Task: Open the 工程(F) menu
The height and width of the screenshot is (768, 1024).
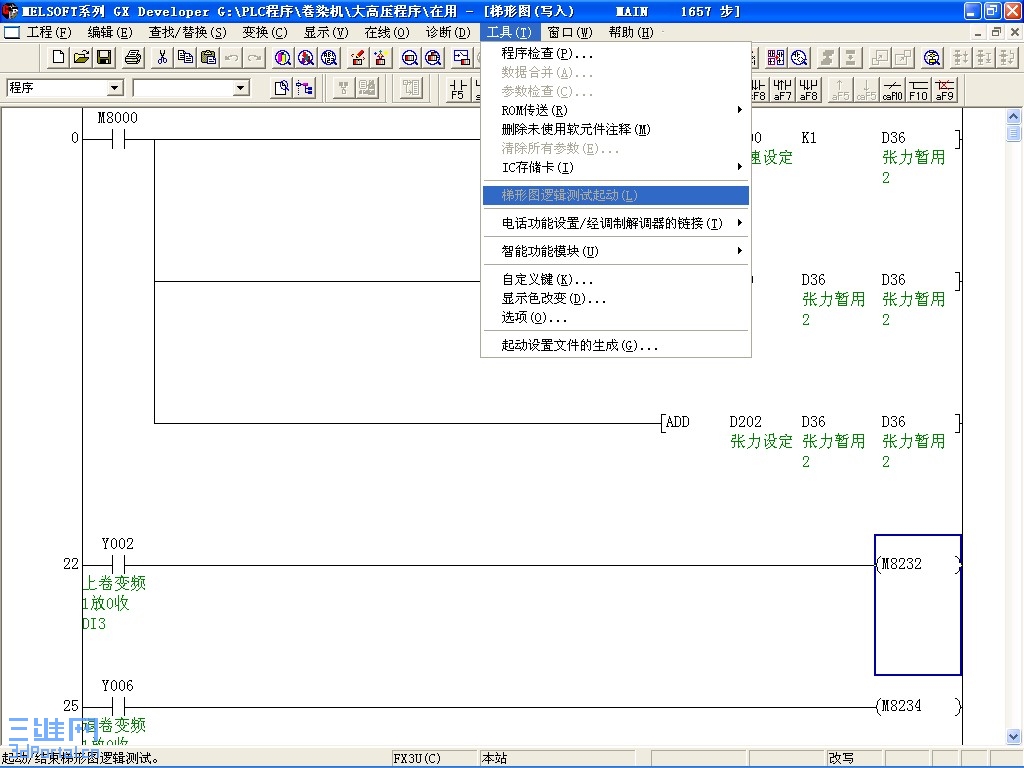Action: 48,32
